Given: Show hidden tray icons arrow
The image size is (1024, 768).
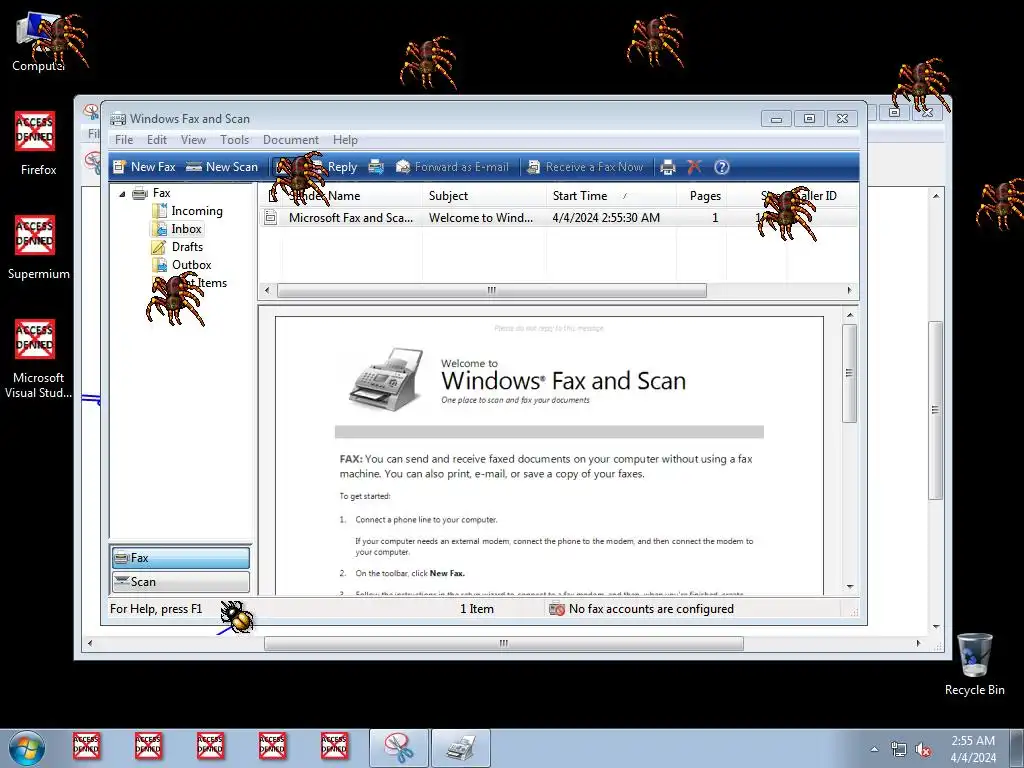Looking at the screenshot, I should tap(874, 749).
